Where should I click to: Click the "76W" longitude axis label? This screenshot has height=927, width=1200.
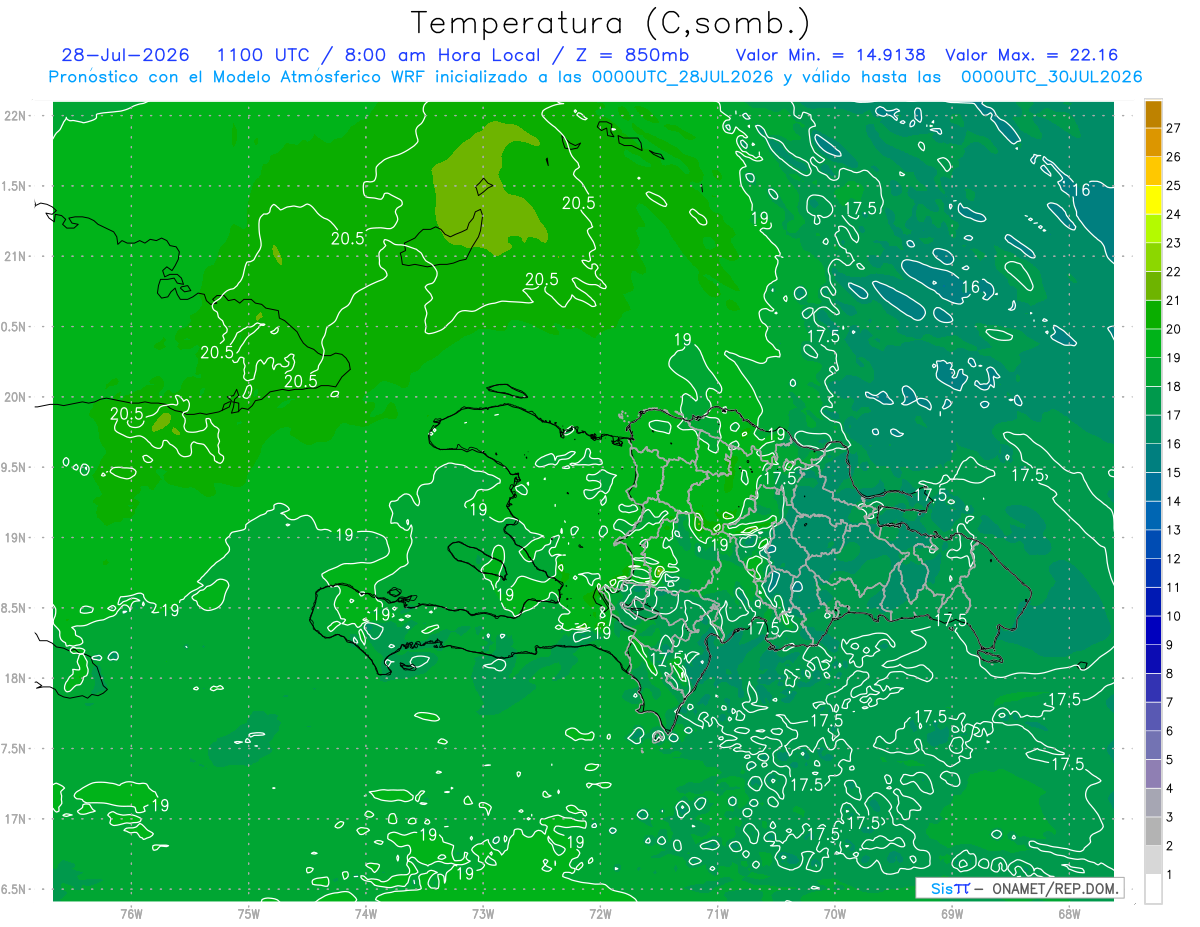[131, 913]
